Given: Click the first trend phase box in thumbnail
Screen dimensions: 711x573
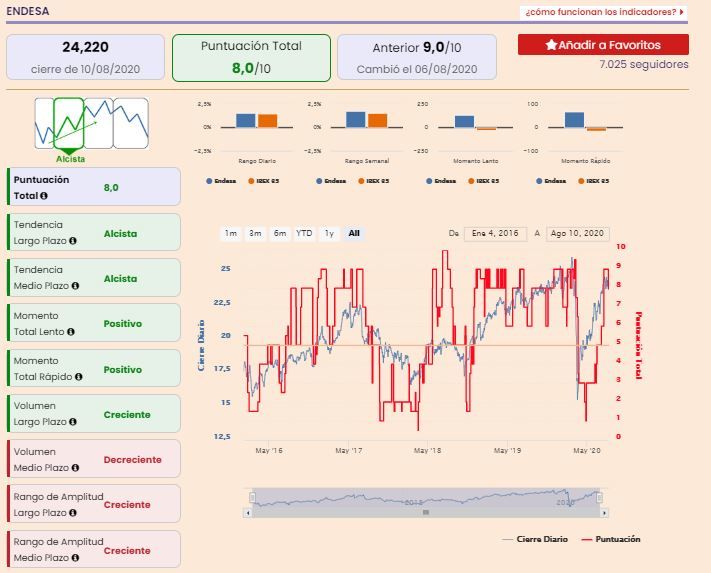Looking at the screenshot, I should [x=44, y=123].
